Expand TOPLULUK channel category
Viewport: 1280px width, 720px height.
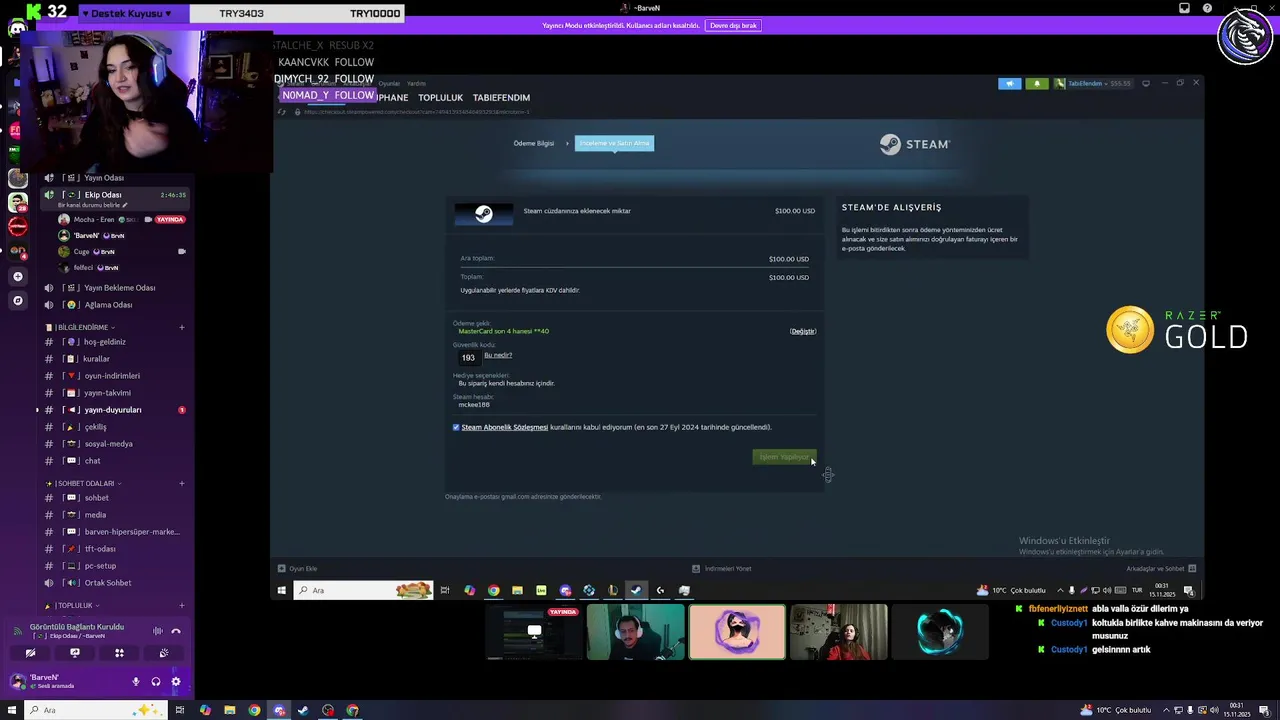tap(73, 605)
